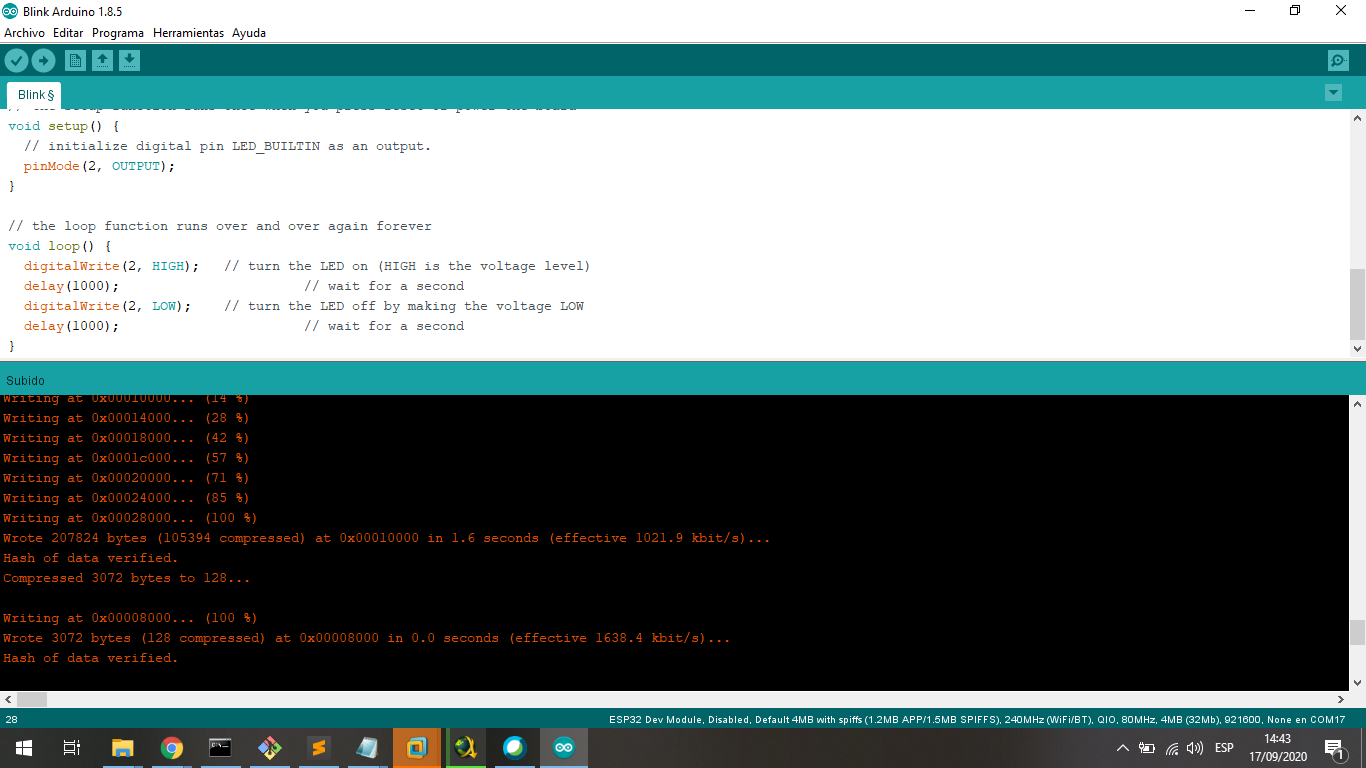Create a new sketch from the toolbar
The image size is (1366, 768).
75,61
